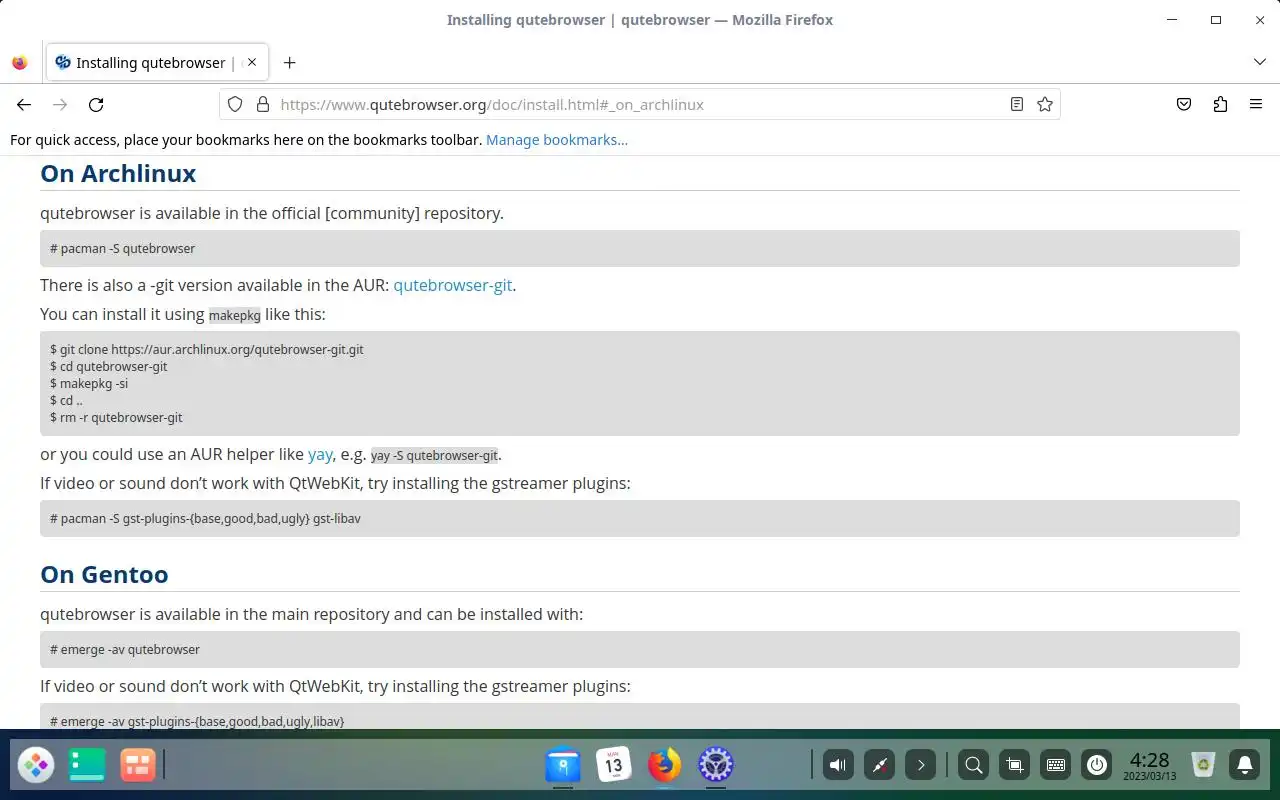
Task: Click the power button tray icon
Action: pos(1097,766)
